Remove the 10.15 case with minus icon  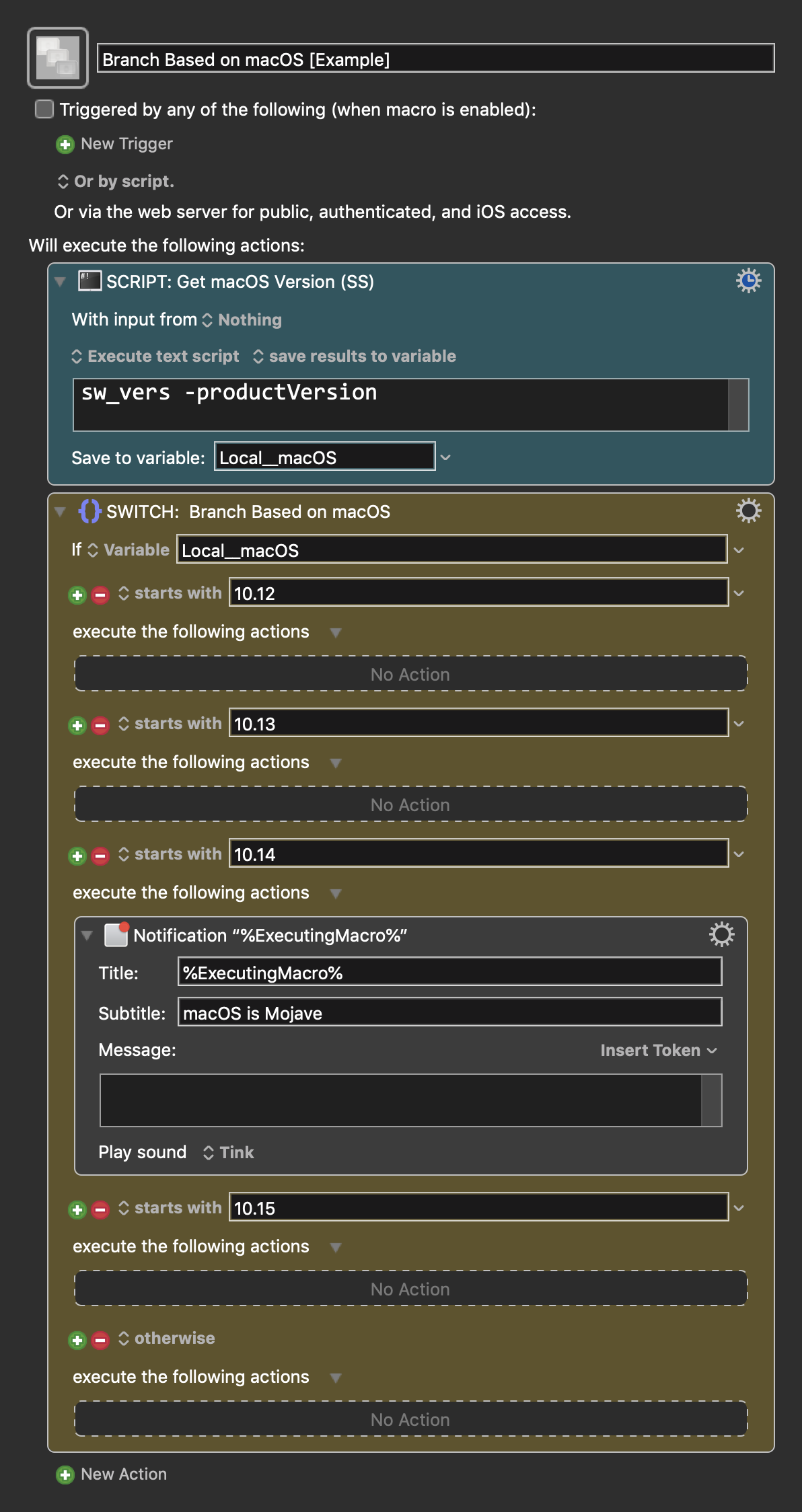(100, 1209)
